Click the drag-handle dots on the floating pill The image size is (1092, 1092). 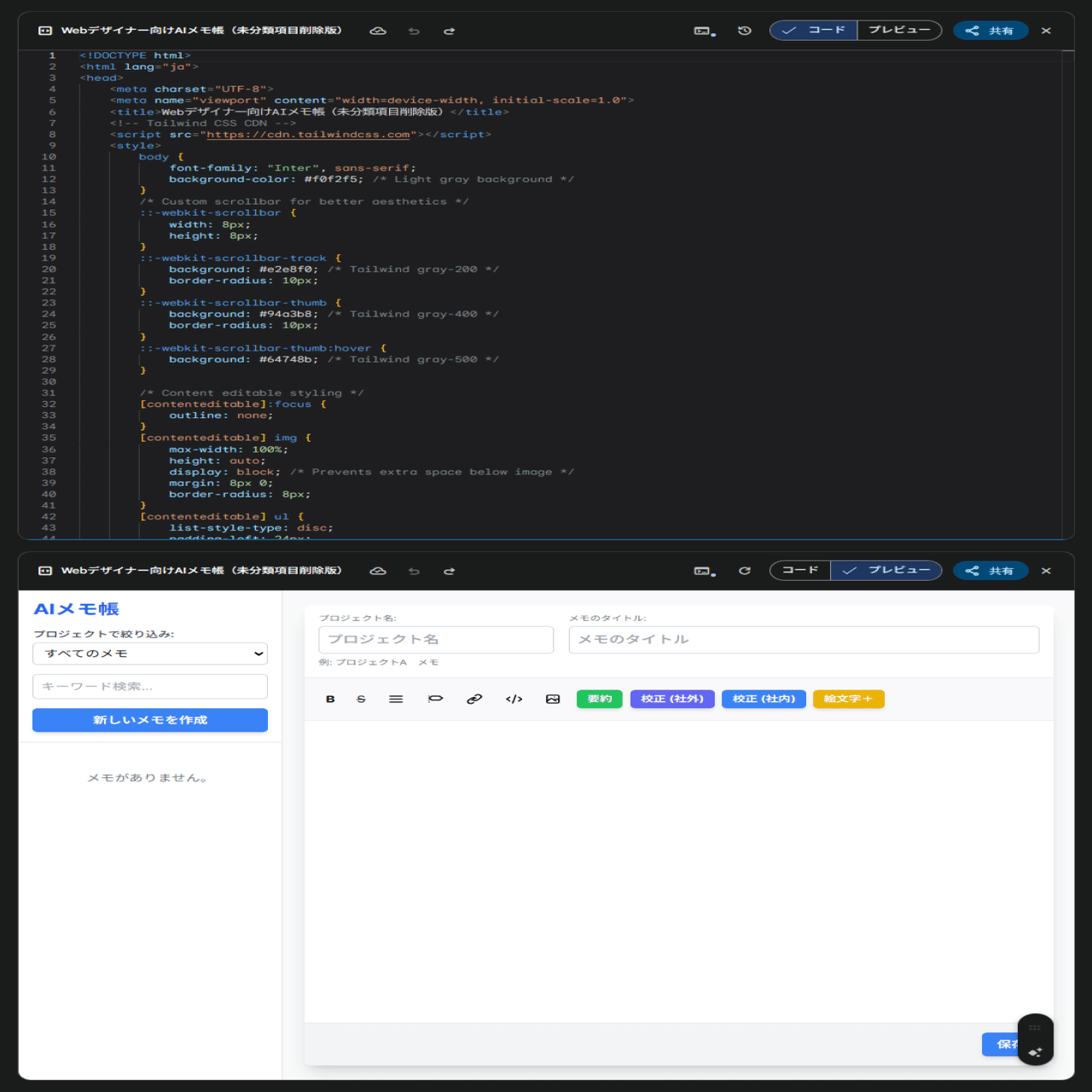1035,1027
